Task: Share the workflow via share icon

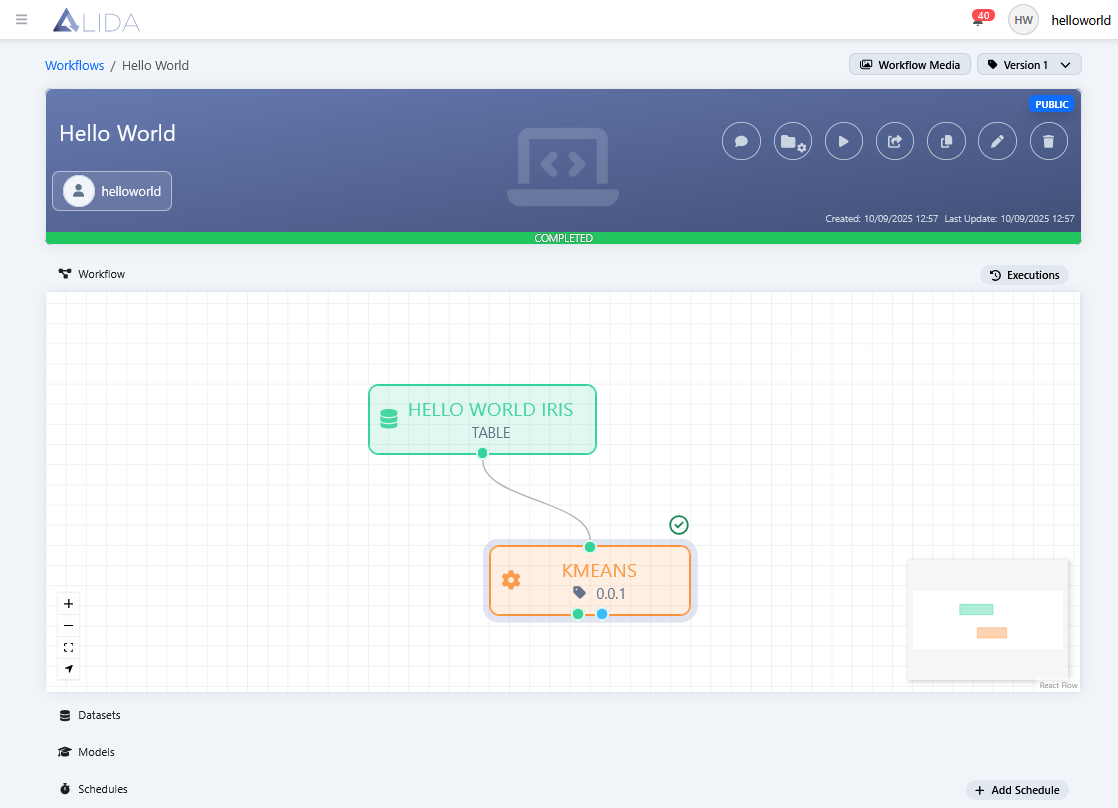Action: 895,141
